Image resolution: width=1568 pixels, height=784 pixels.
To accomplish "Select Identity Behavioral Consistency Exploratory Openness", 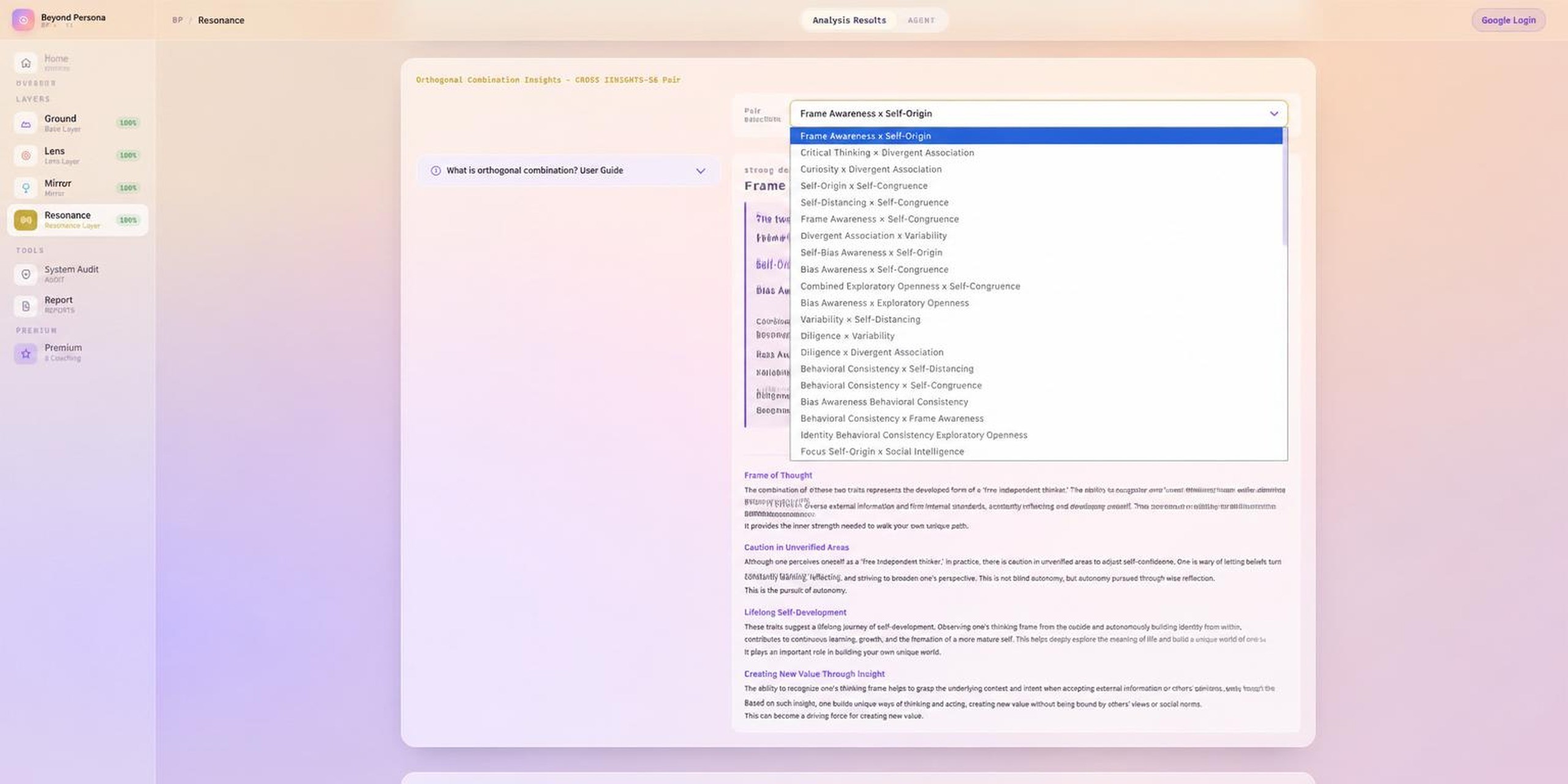I will (x=1036, y=435).
